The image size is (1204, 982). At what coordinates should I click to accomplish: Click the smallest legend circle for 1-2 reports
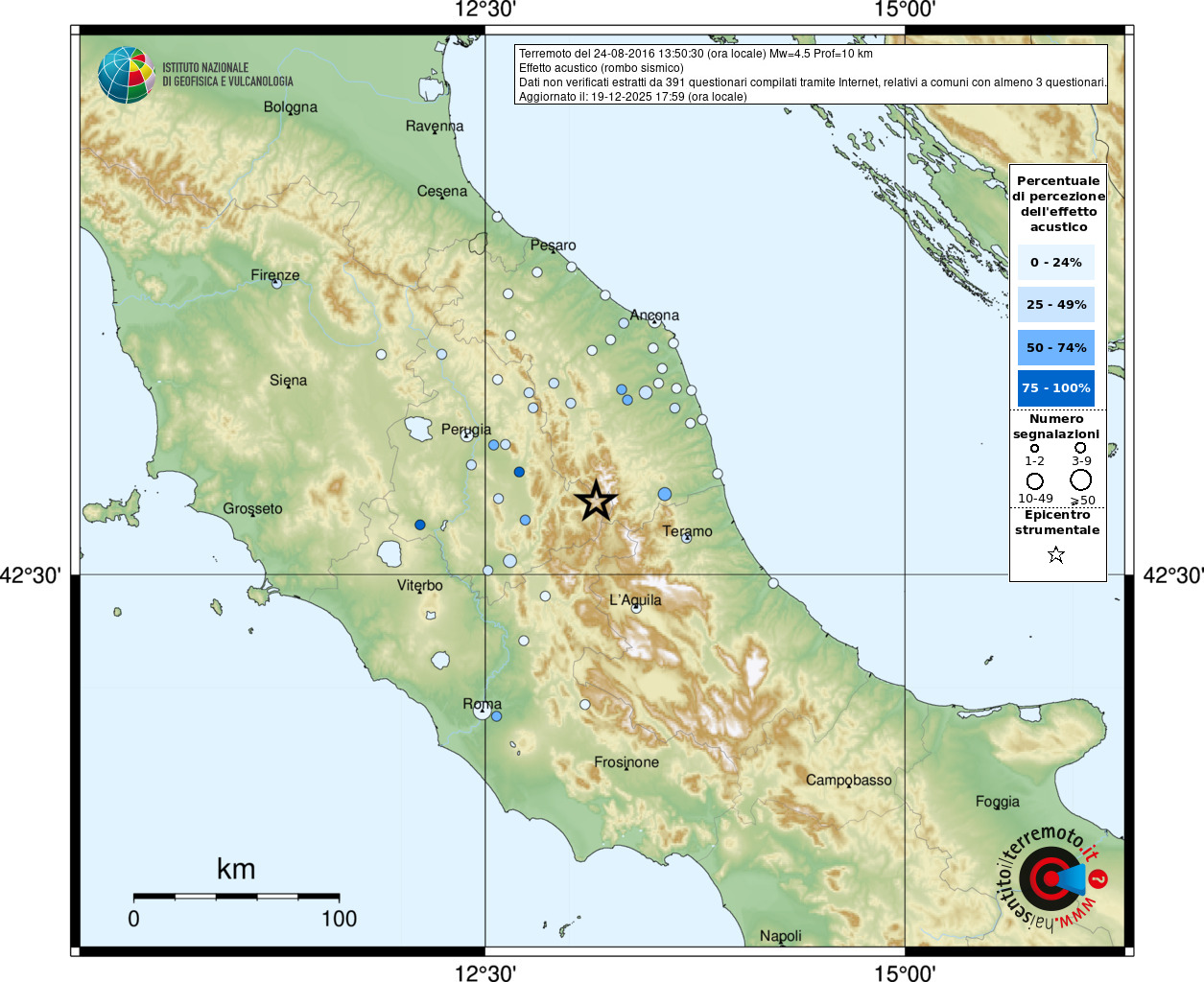pos(1034,448)
